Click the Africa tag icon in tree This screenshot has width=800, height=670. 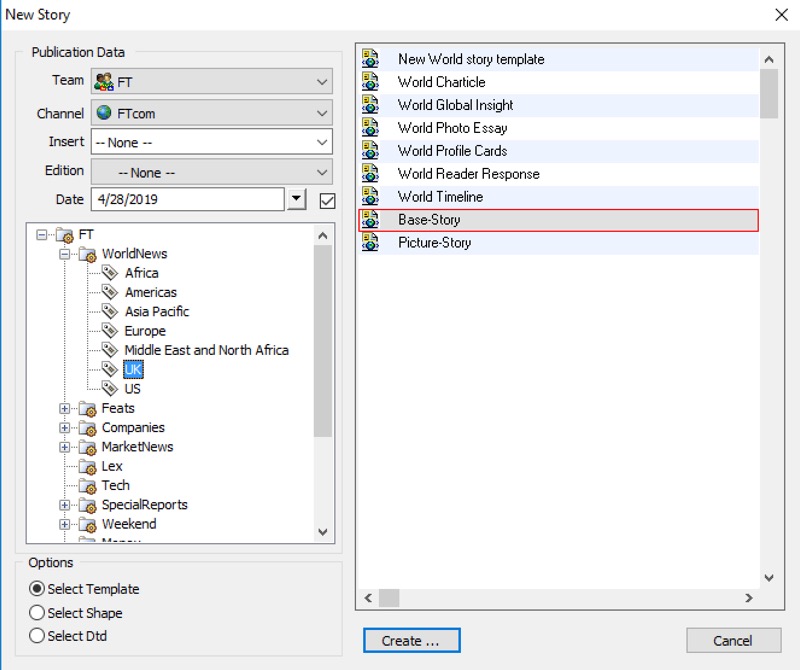tap(111, 273)
